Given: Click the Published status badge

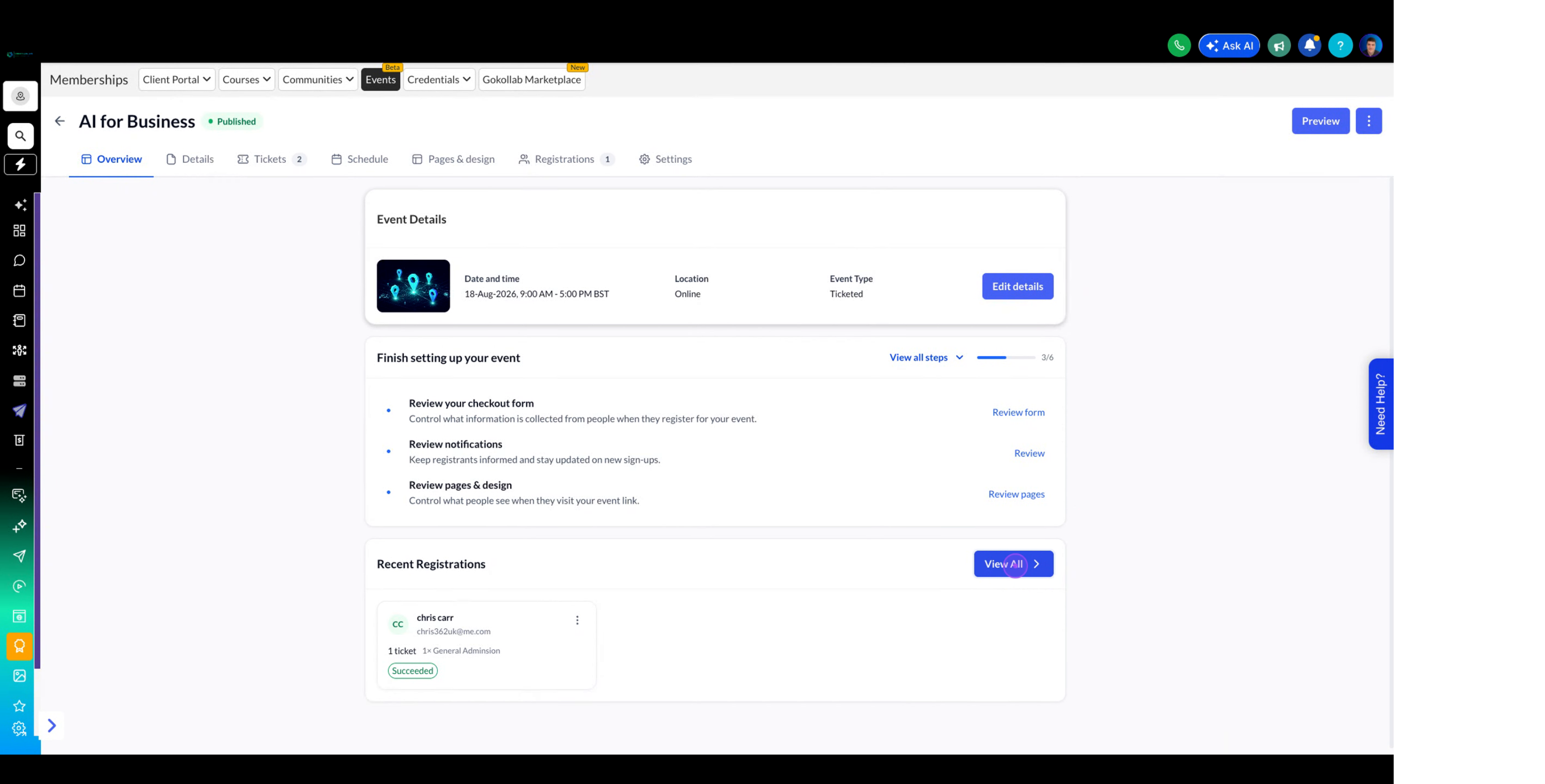Looking at the screenshot, I should (232, 121).
